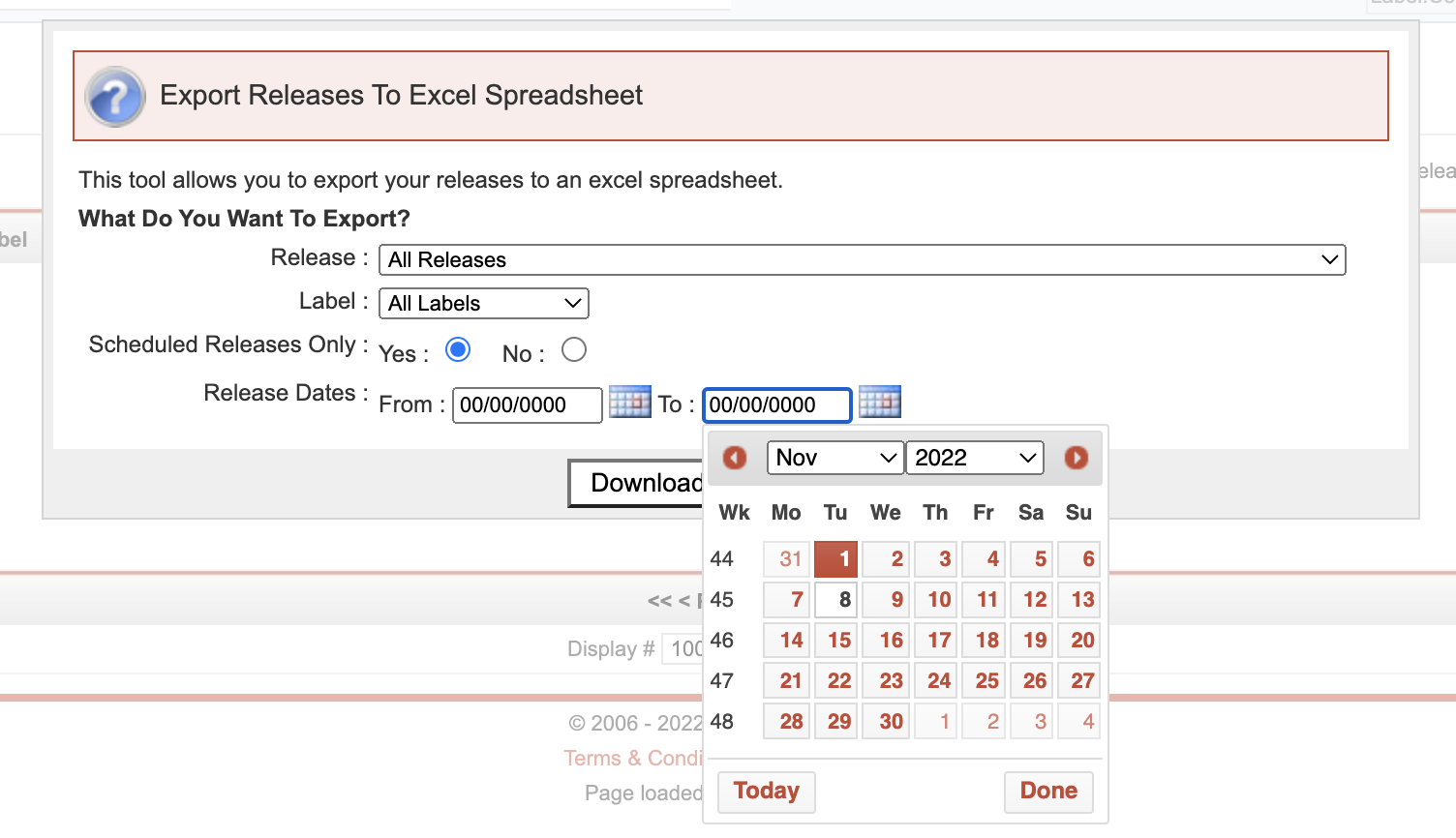Choose November 8 in the calendar
The width and height of the screenshot is (1456, 838).
point(837,600)
